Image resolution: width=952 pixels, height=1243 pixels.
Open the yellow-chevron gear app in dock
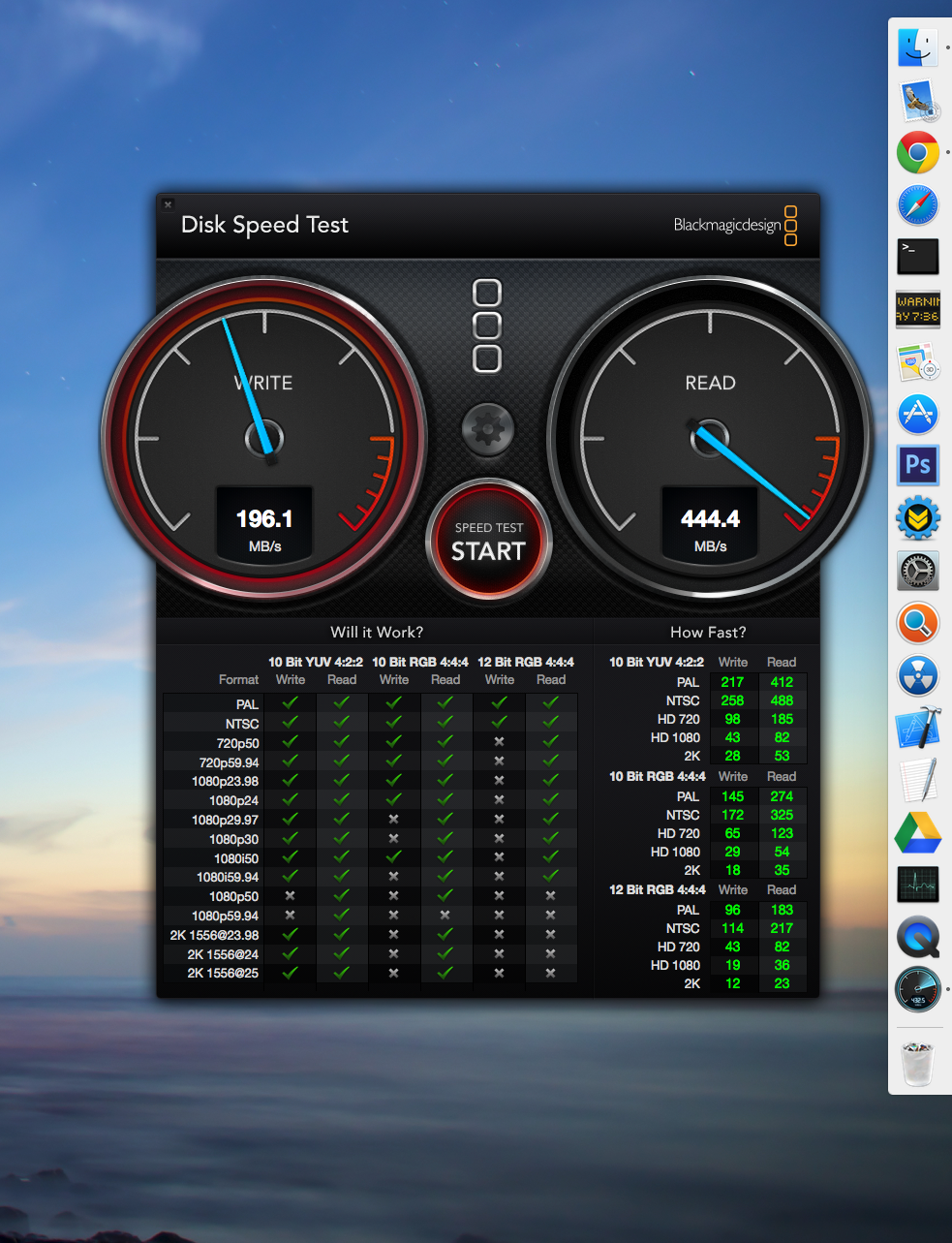pos(917,518)
